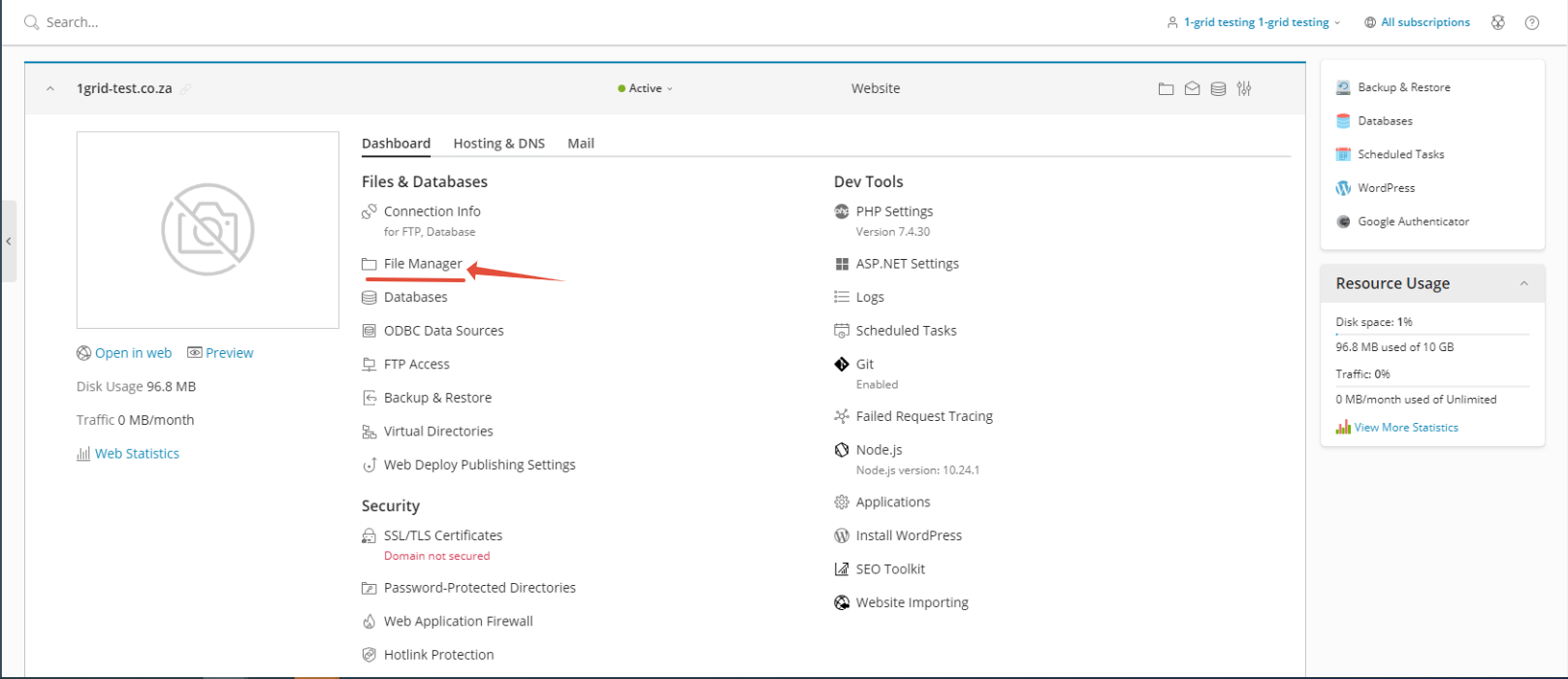The height and width of the screenshot is (679, 1568).
Task: Click the rename pencil icon beside 1grid-test.co.za
Action: [x=185, y=88]
